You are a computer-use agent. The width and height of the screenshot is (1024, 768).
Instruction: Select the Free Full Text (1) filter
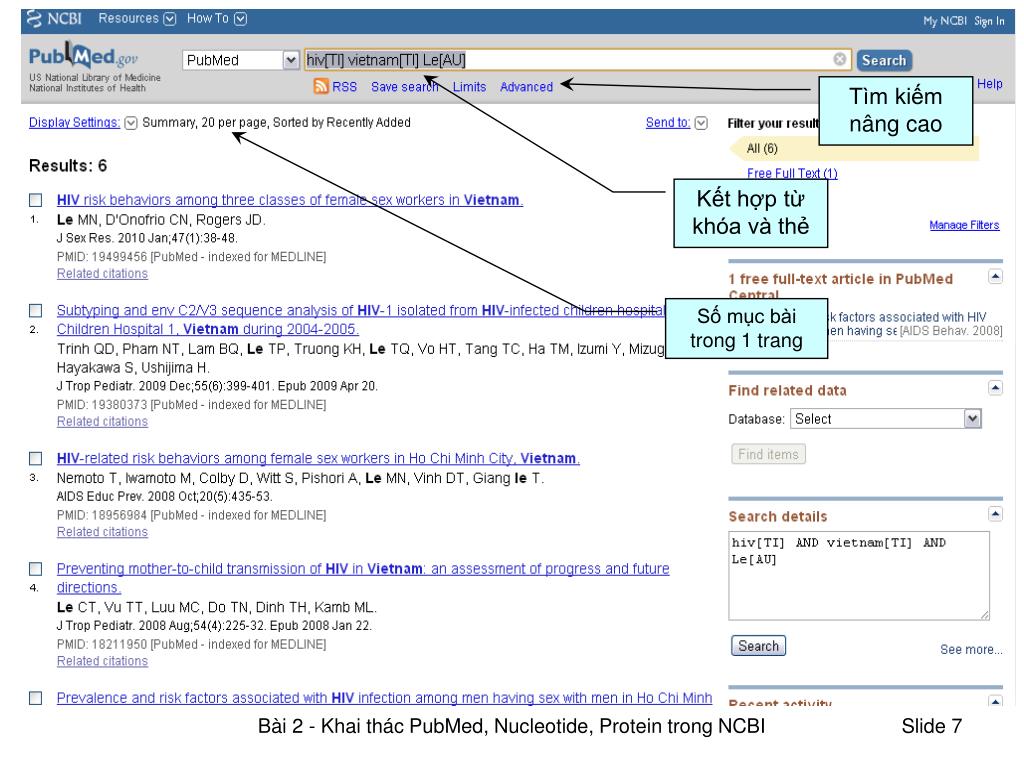point(792,173)
